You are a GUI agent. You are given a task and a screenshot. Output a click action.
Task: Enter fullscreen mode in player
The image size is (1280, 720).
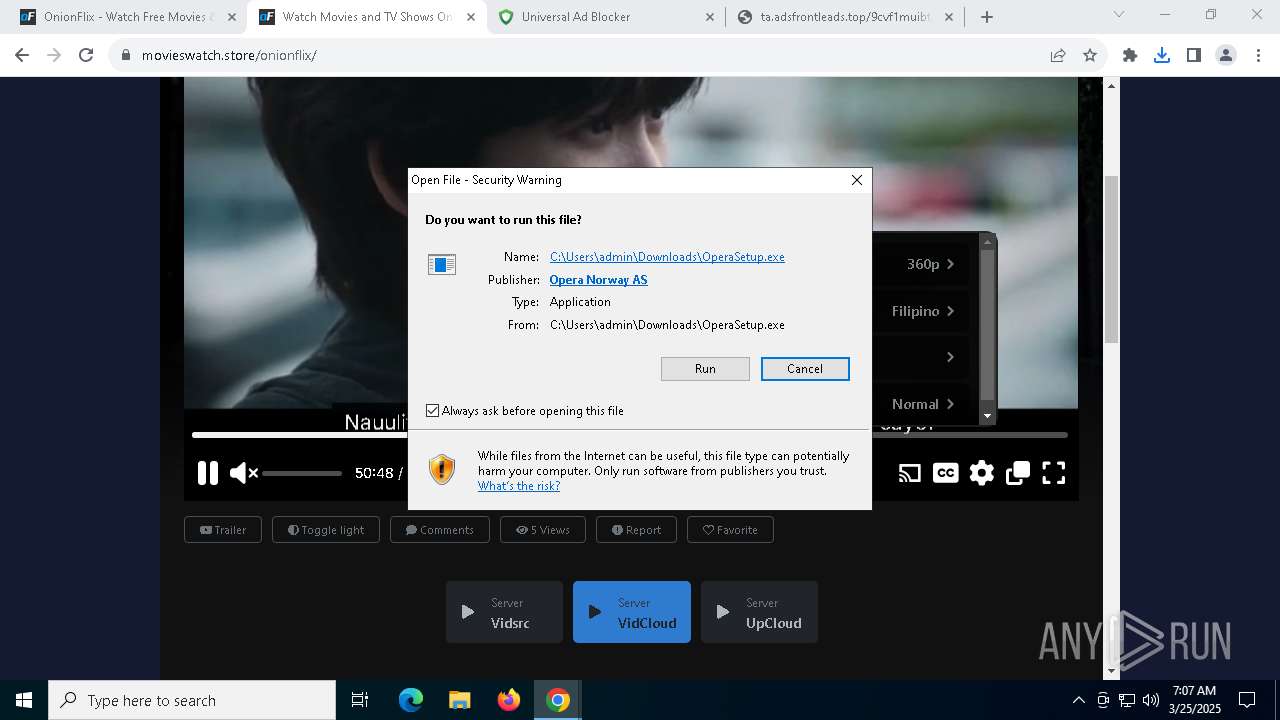pos(1054,473)
